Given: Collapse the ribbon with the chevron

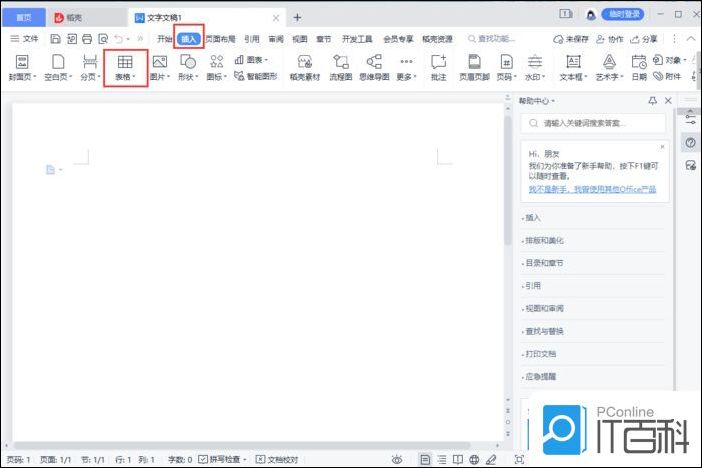Looking at the screenshot, I should pos(692,39).
